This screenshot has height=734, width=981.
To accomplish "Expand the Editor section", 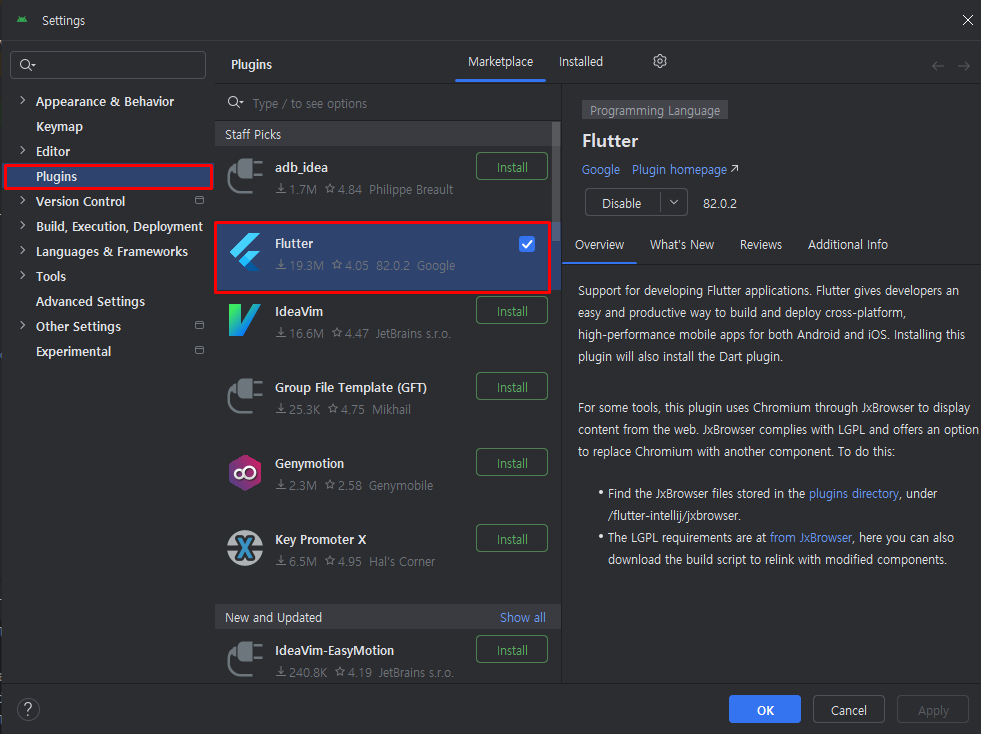I will [x=23, y=150].
